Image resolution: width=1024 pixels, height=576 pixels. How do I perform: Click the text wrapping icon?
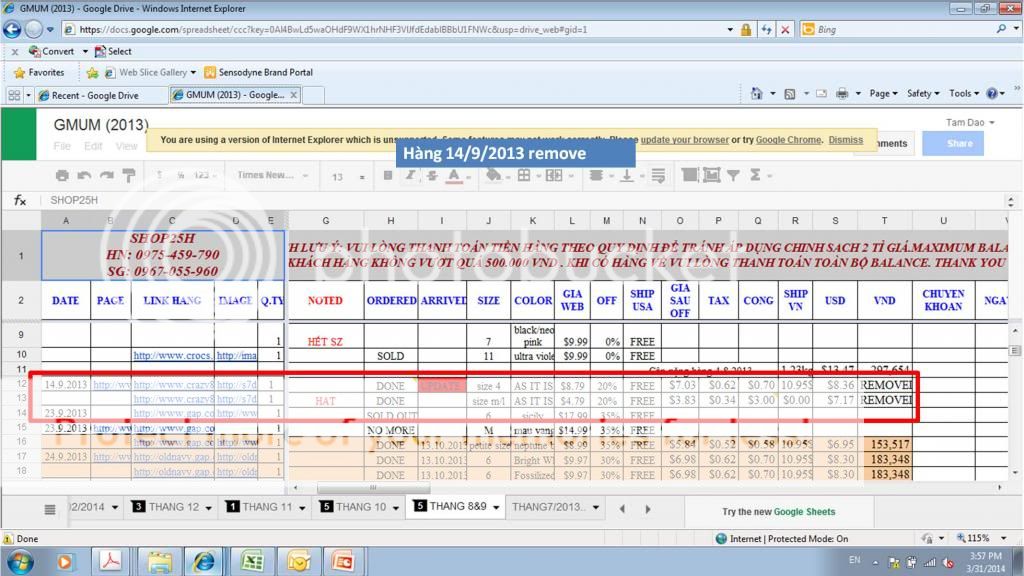coord(656,175)
